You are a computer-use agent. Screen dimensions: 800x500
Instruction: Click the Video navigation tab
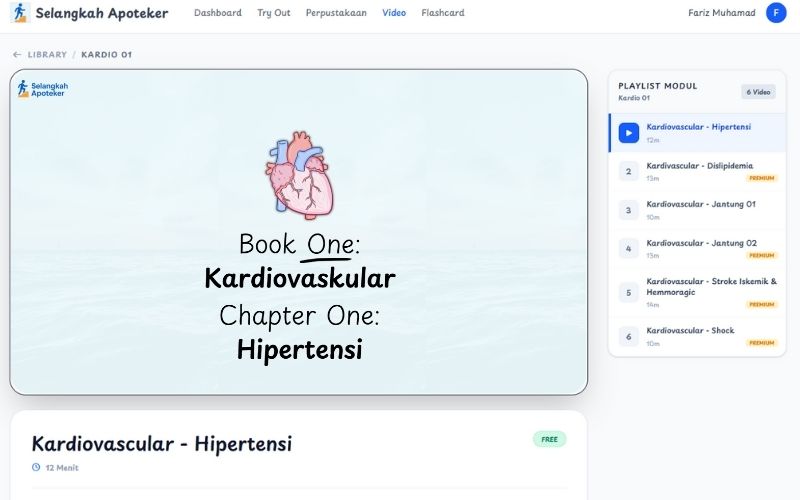click(x=394, y=13)
